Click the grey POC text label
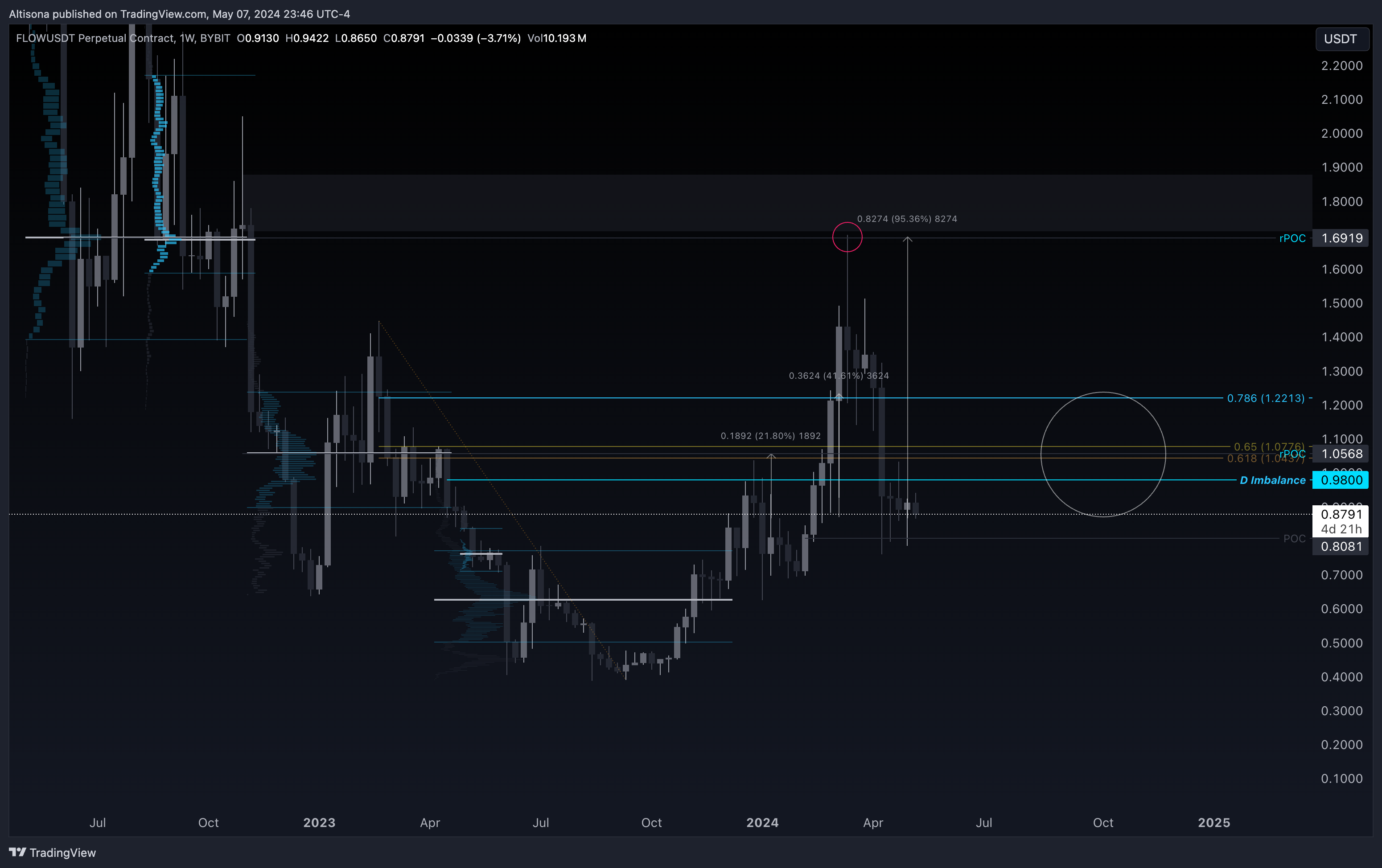The image size is (1382, 868). click(x=1294, y=539)
